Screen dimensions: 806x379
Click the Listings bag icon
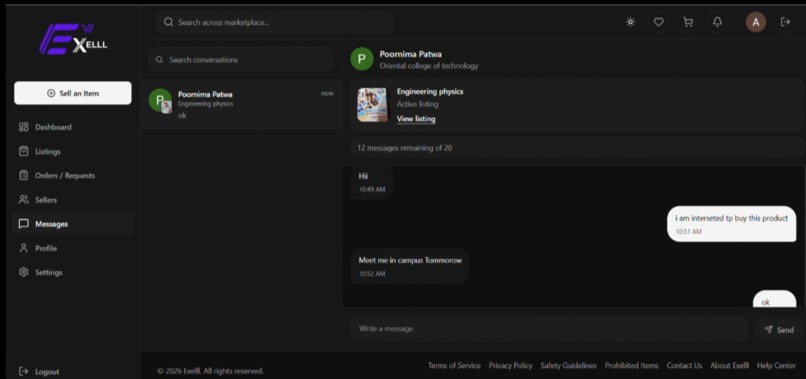(x=24, y=151)
